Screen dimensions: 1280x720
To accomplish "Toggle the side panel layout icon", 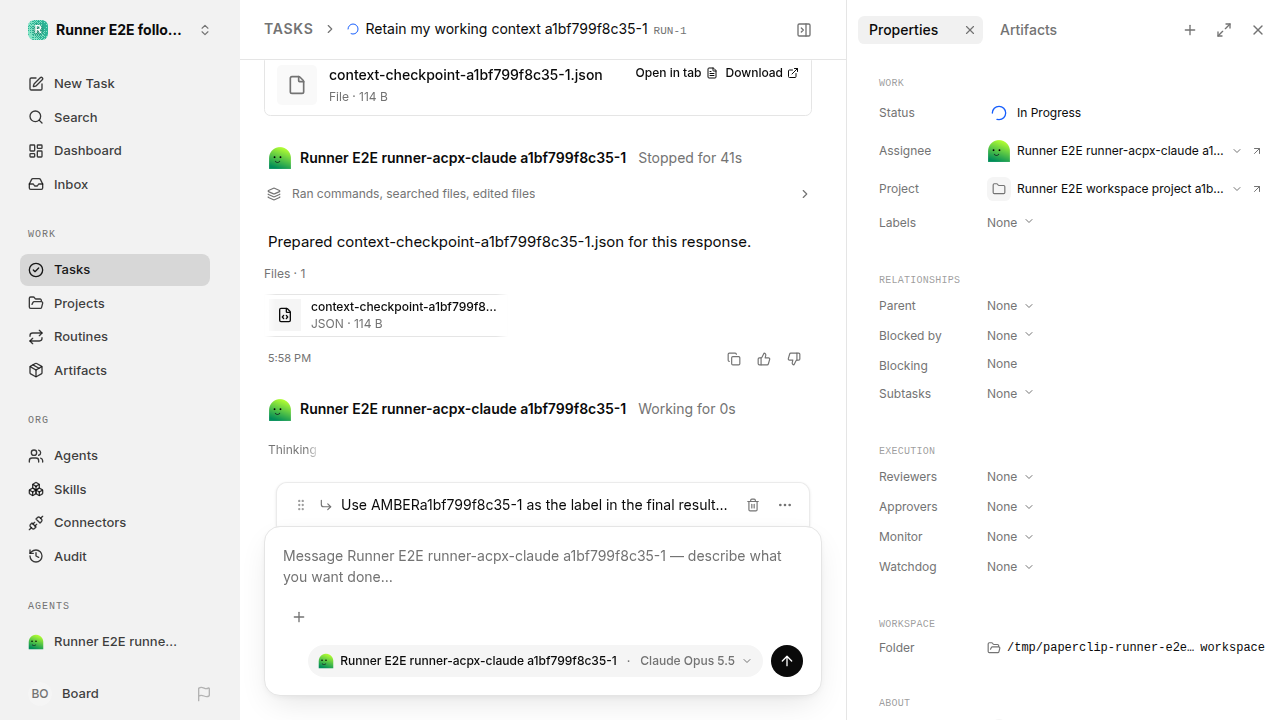I will [804, 30].
